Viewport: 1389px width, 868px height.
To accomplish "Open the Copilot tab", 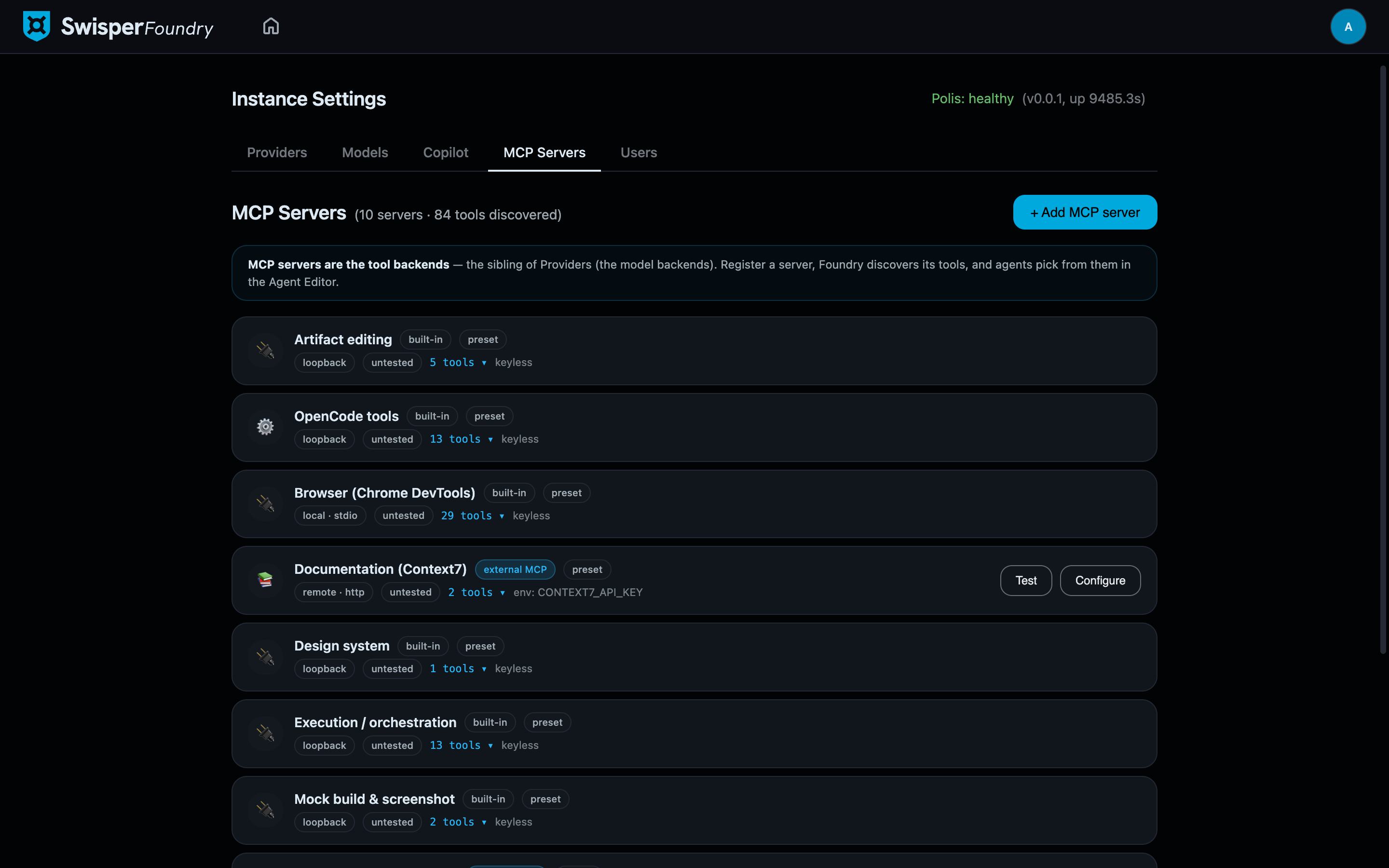I will [x=446, y=153].
